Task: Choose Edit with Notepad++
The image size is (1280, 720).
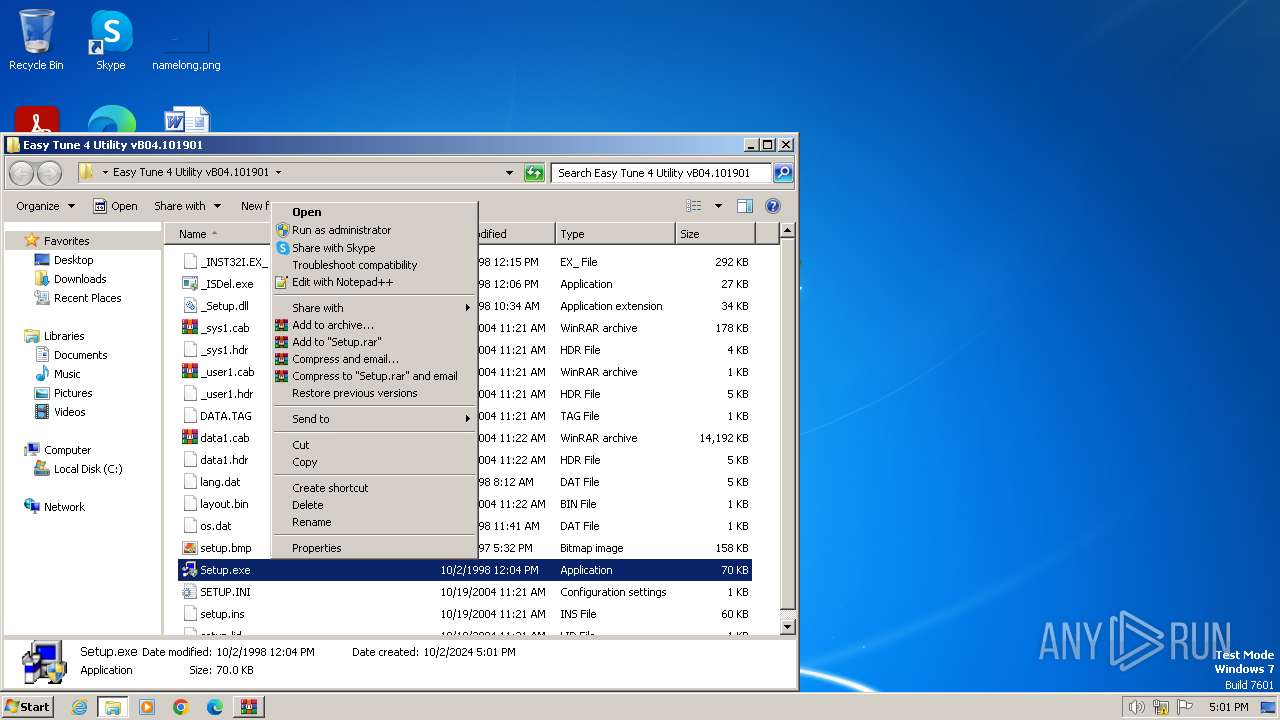Action: pos(375,282)
